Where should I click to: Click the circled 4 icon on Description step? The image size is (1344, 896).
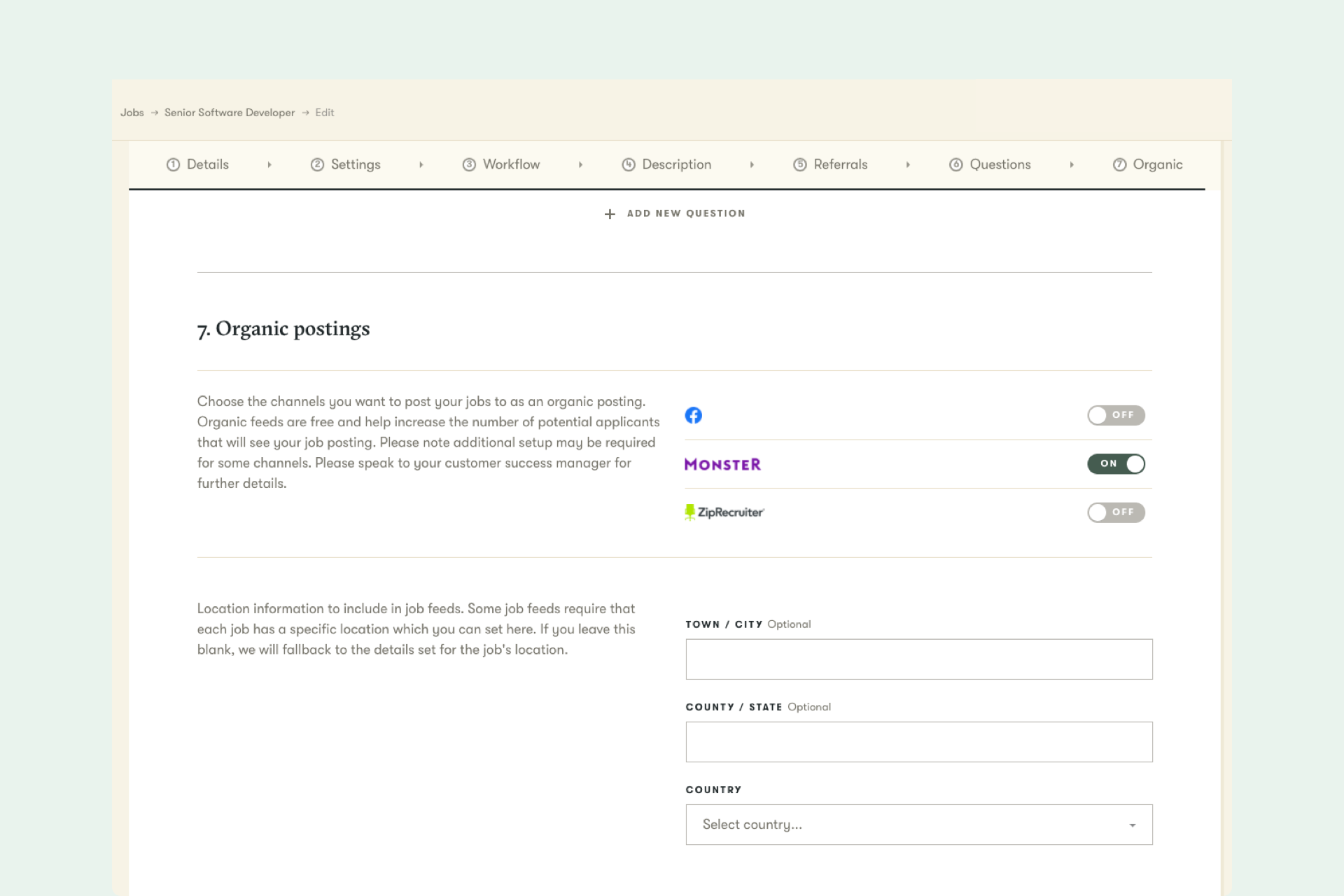[x=628, y=164]
